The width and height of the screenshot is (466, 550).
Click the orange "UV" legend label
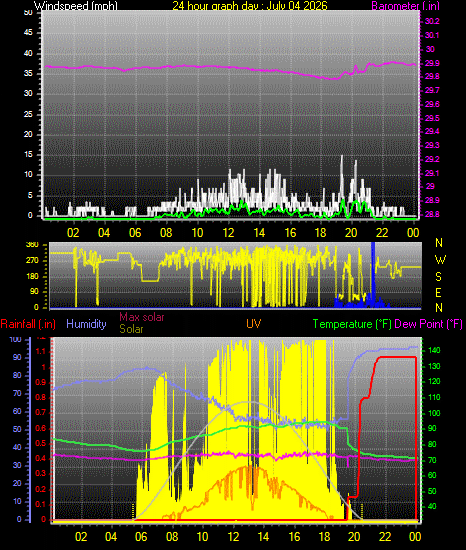point(254,324)
